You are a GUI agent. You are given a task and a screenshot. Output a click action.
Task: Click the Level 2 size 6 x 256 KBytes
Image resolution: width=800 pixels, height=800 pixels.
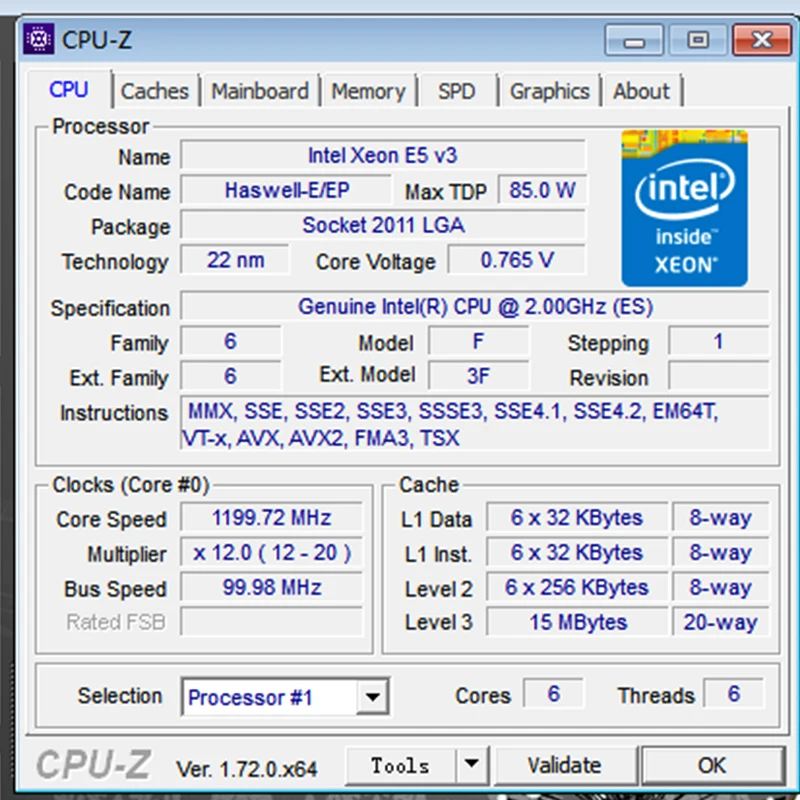577,587
